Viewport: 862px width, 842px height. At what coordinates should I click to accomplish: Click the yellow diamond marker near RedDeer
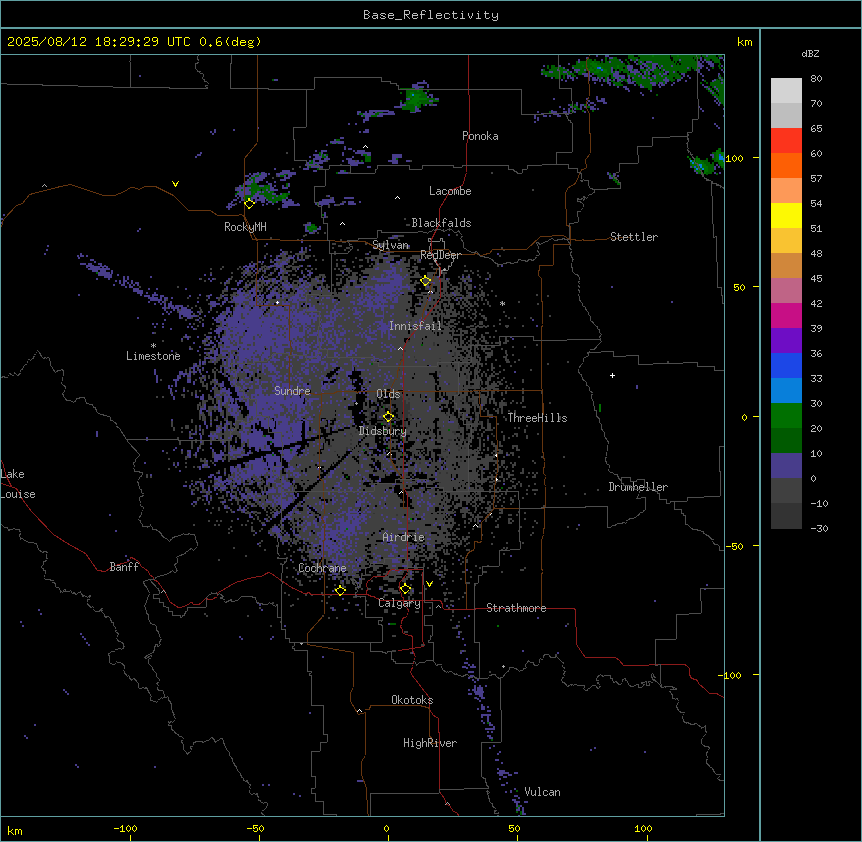coord(425,281)
